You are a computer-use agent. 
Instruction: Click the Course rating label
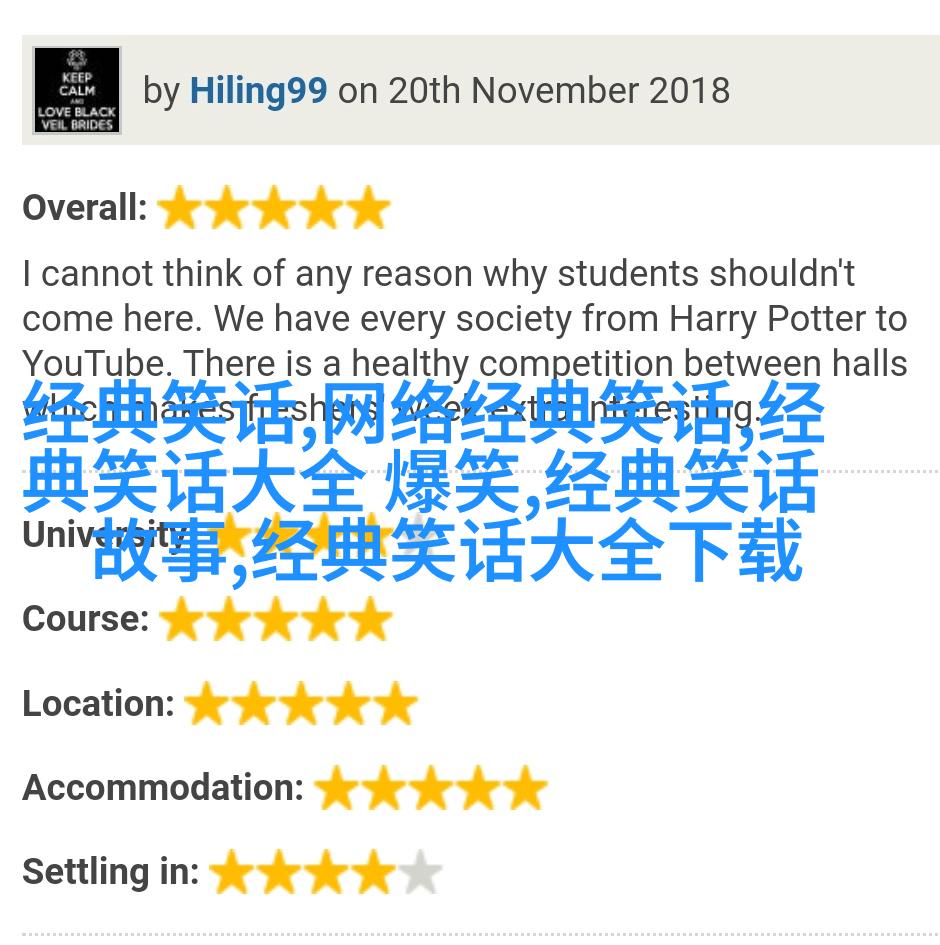(86, 618)
